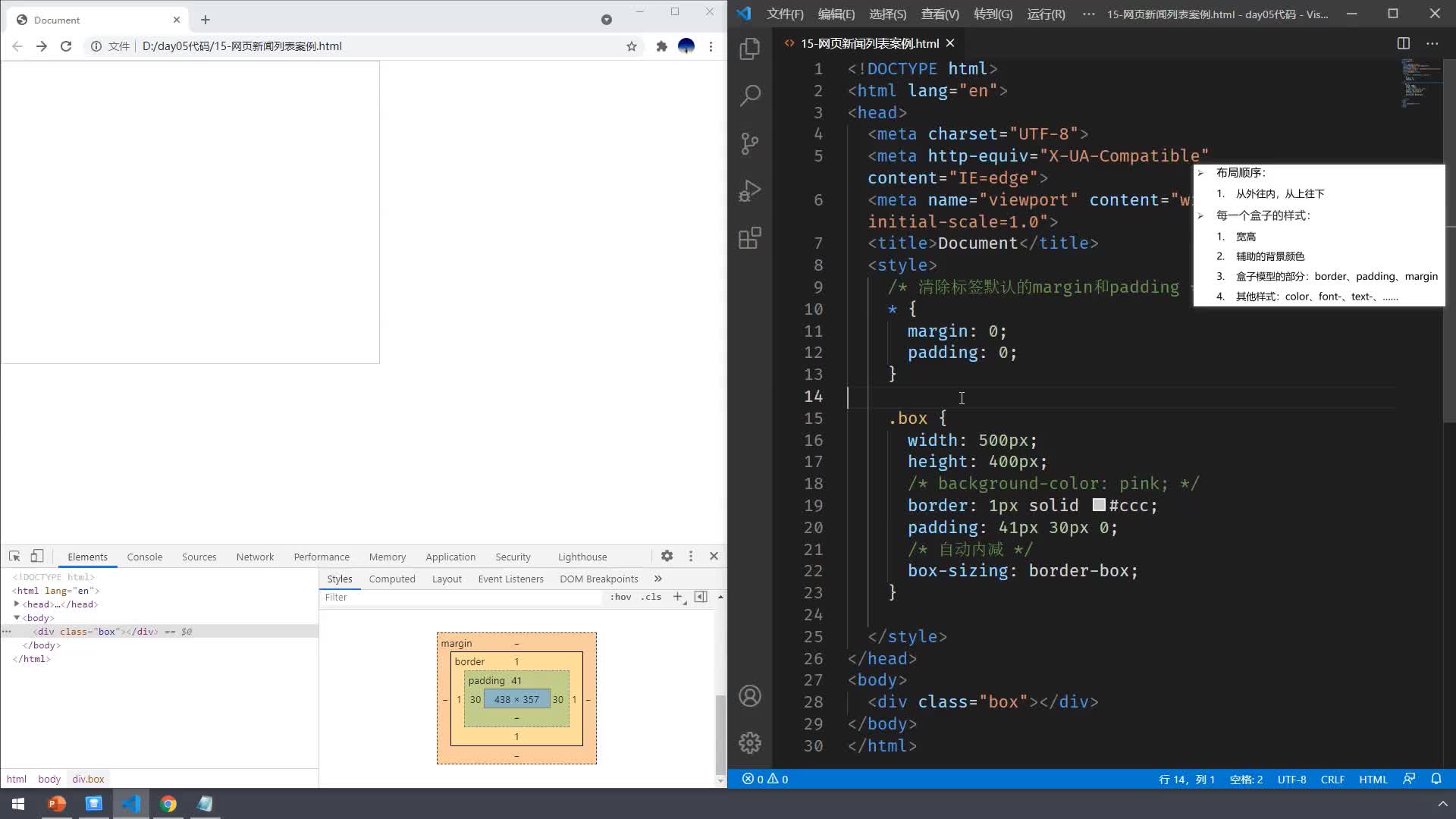Screen dimensions: 1456x819
Task: Click the Windows Start button
Action: (18, 804)
